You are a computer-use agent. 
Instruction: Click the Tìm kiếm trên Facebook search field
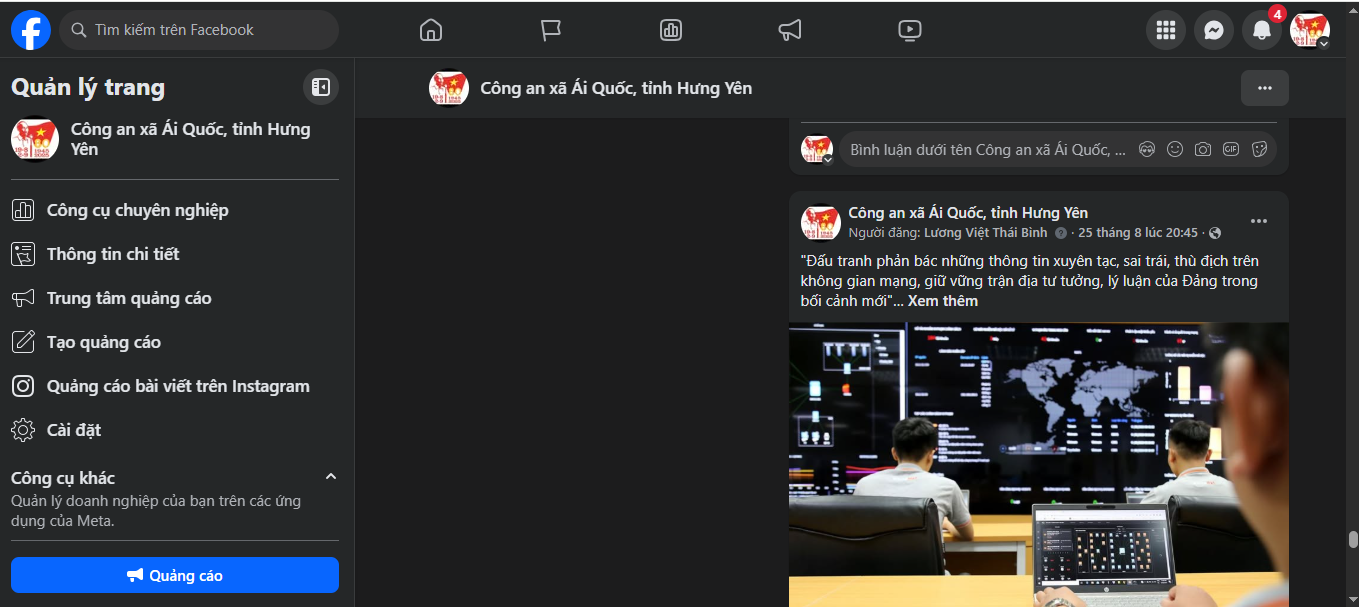click(199, 30)
